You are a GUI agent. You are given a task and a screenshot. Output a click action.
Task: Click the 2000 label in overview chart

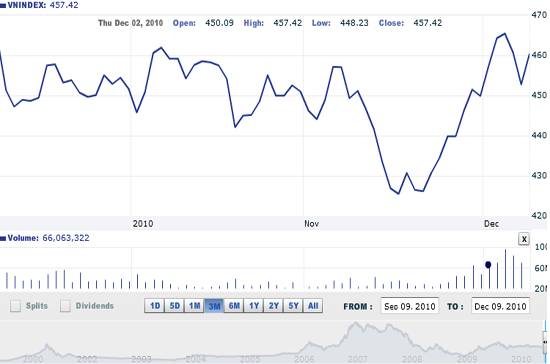pos(33,359)
